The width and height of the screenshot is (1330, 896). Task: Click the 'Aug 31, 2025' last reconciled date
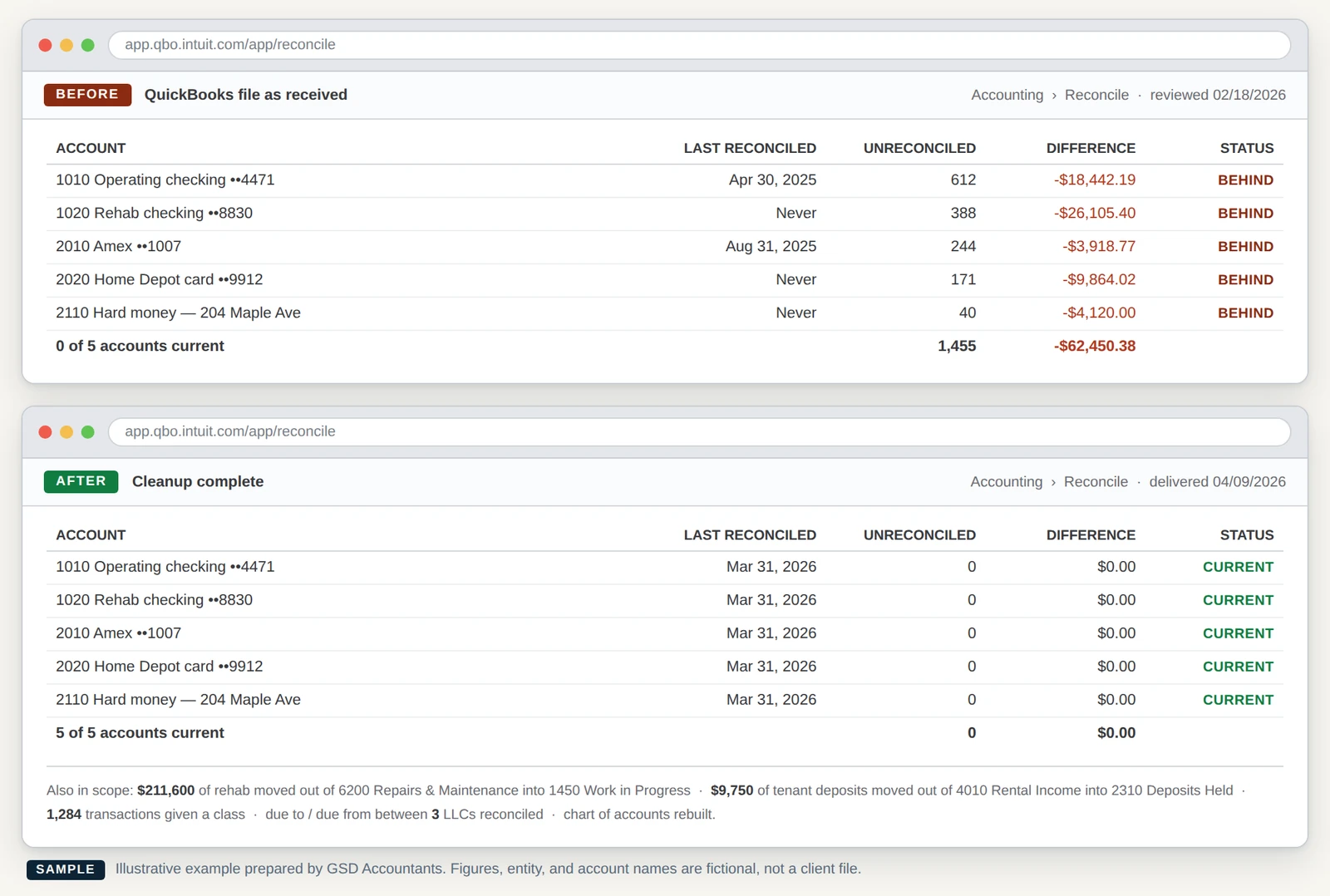[x=771, y=246]
